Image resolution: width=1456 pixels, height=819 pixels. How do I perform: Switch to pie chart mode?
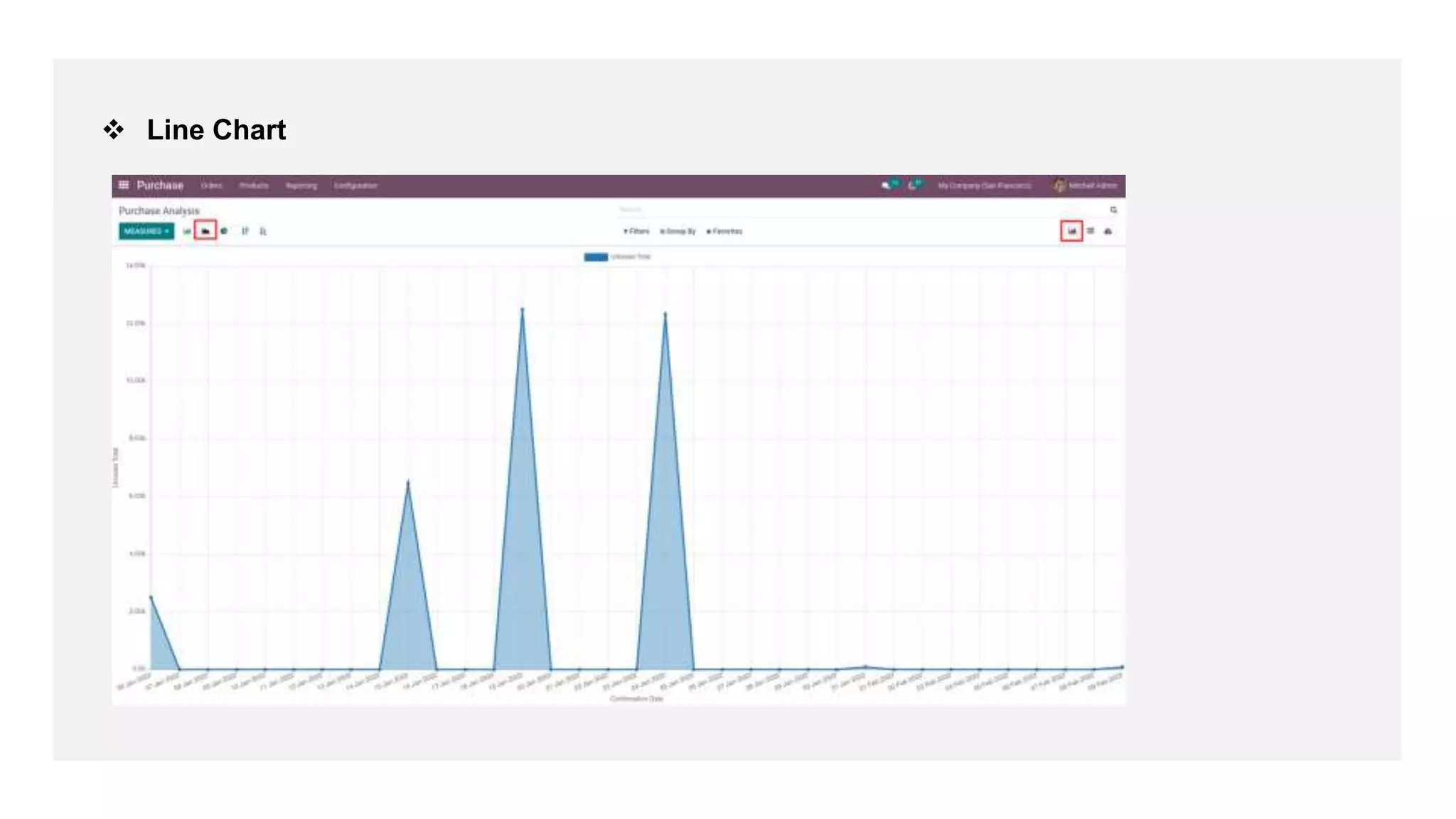(x=224, y=231)
